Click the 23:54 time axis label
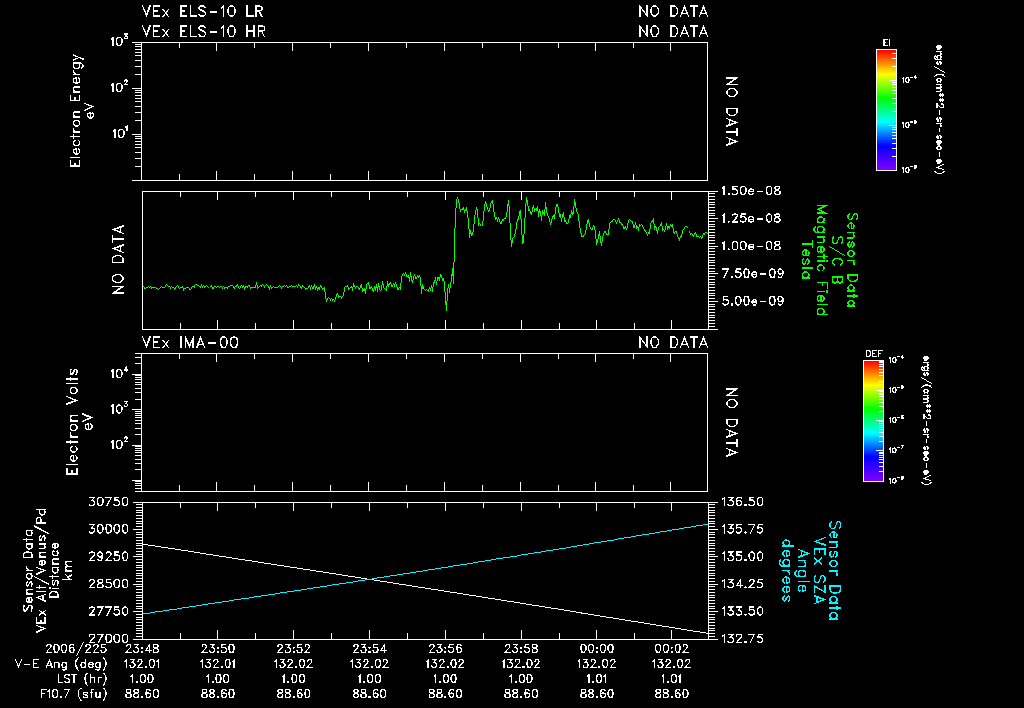 coord(369,649)
